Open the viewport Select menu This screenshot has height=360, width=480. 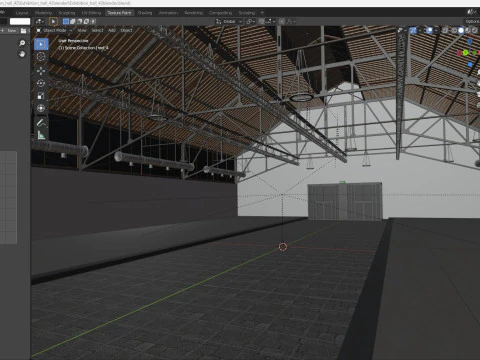(x=97, y=30)
